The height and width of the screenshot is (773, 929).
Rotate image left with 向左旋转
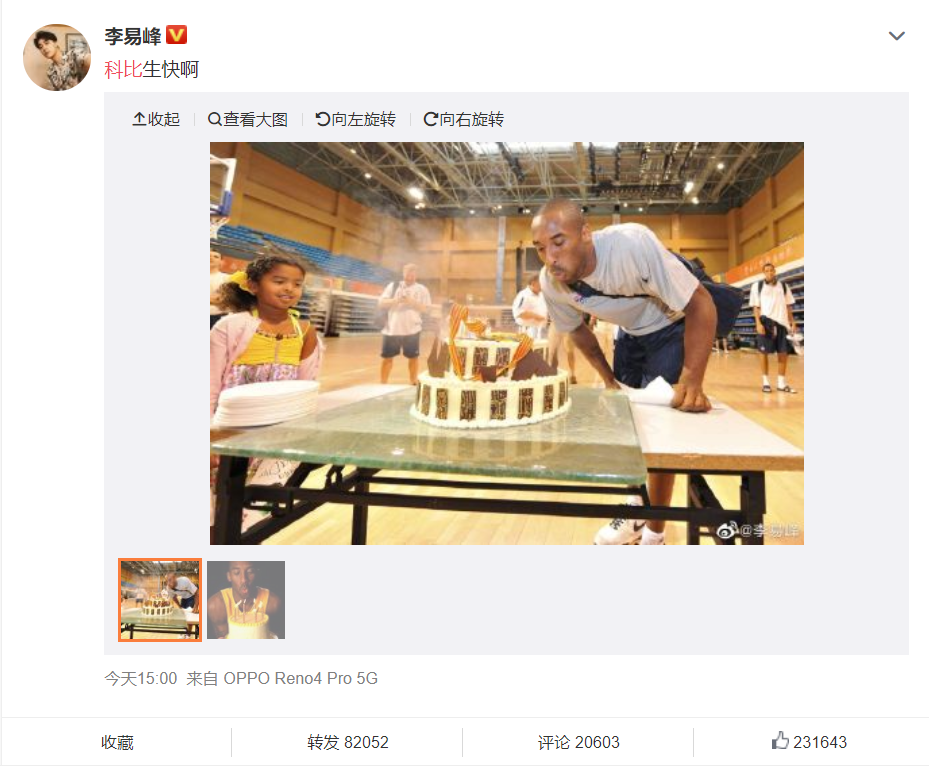coord(355,119)
